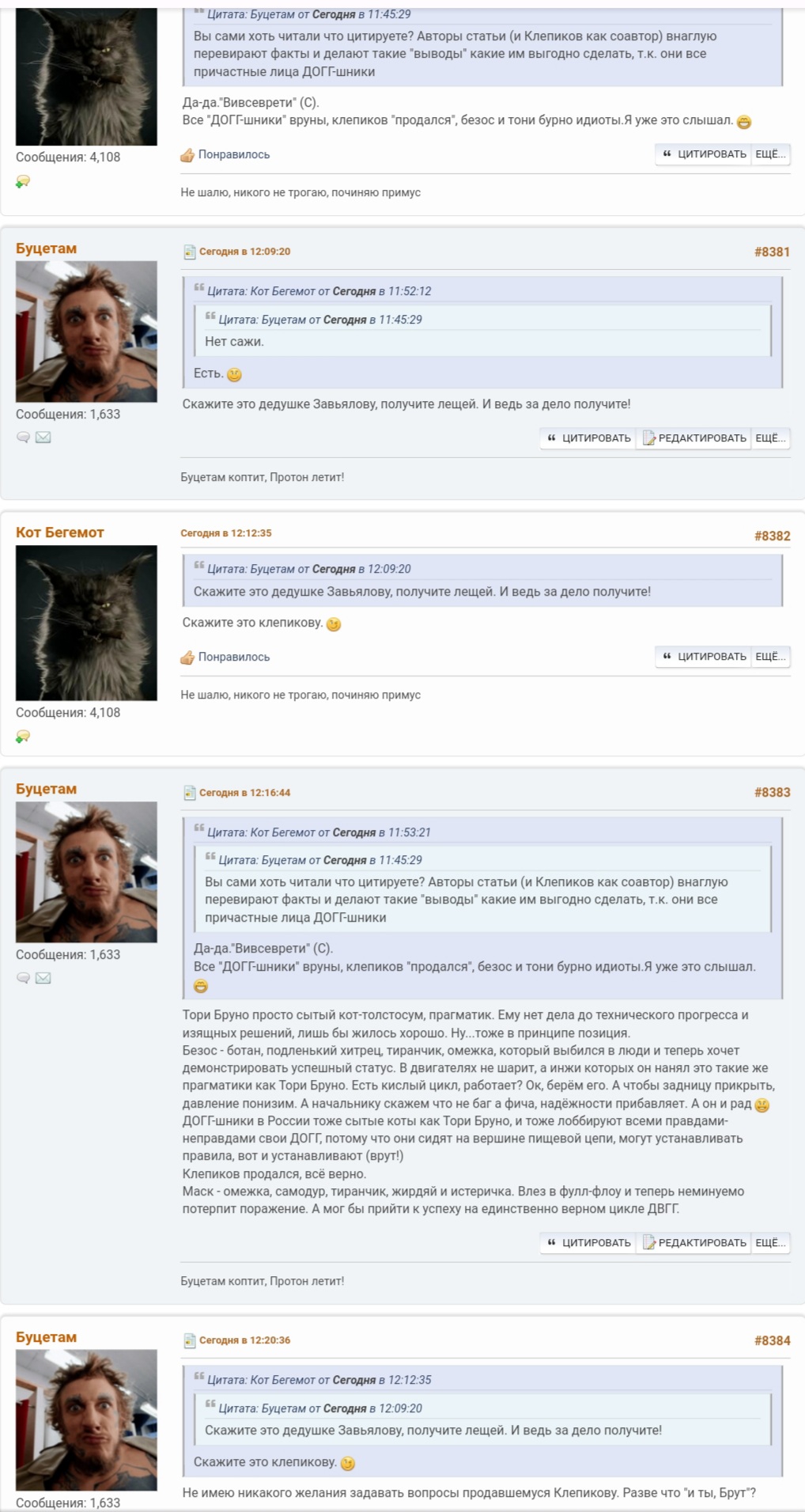
Task: Open the Кот Бегемот username link in post #8382
Action: point(60,532)
